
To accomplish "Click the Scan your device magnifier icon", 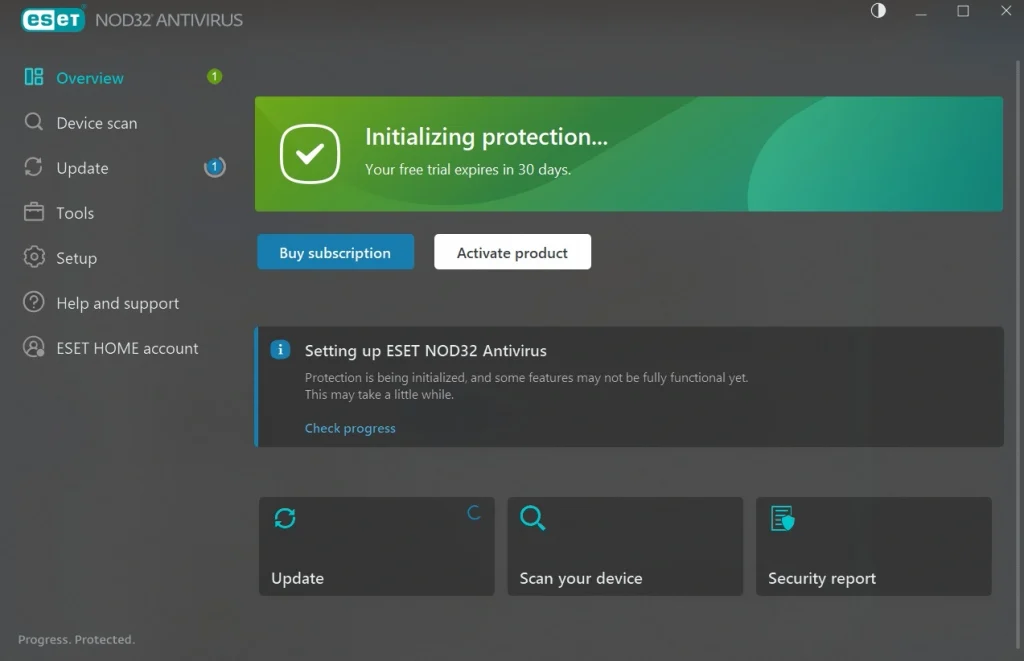I will click(x=532, y=519).
